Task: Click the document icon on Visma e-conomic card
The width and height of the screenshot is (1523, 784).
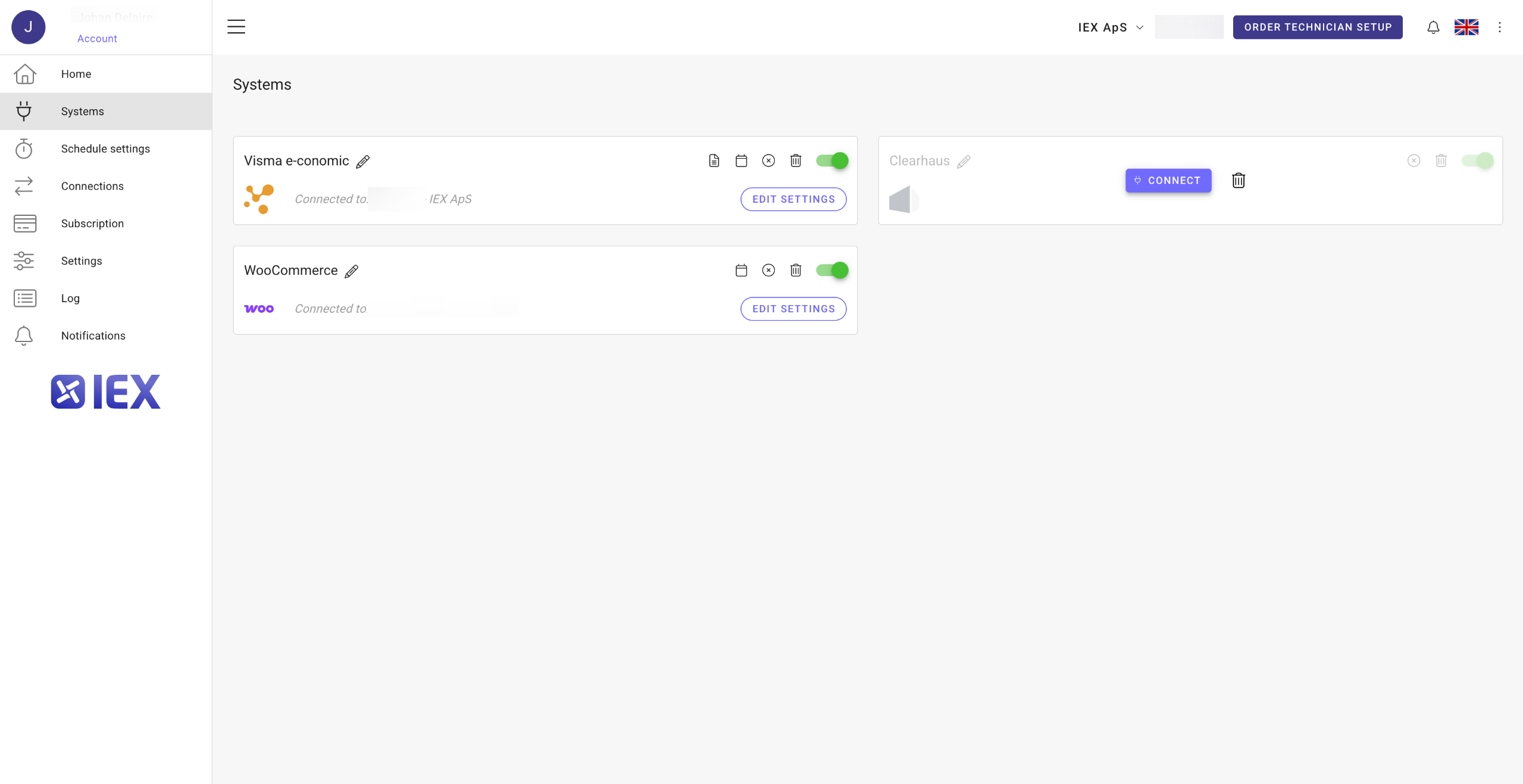Action: [x=714, y=161]
